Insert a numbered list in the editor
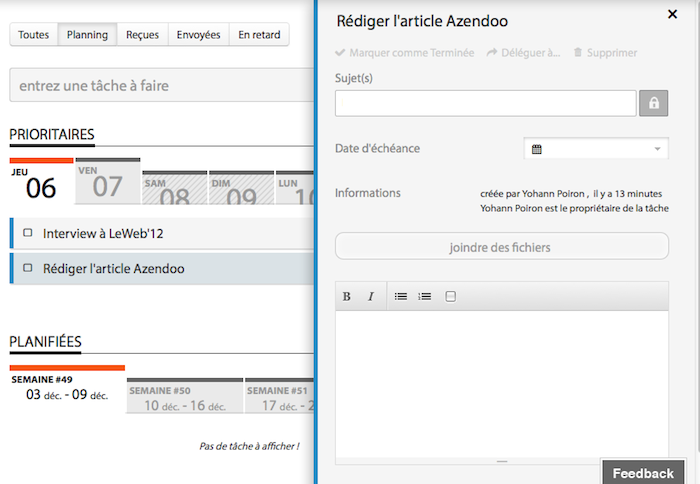This screenshot has width=700, height=484. 425,296
